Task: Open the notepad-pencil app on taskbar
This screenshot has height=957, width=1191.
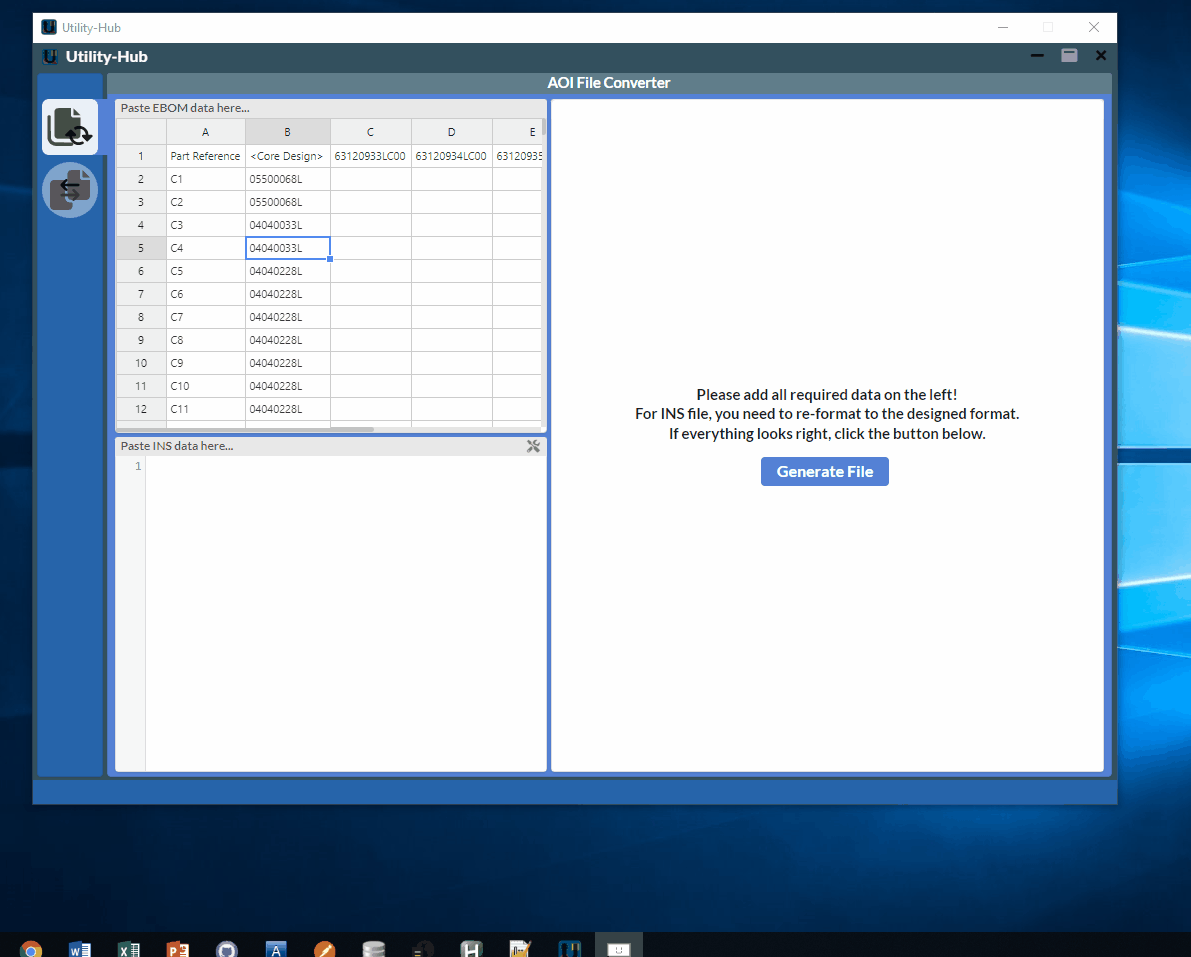Action: (520, 949)
